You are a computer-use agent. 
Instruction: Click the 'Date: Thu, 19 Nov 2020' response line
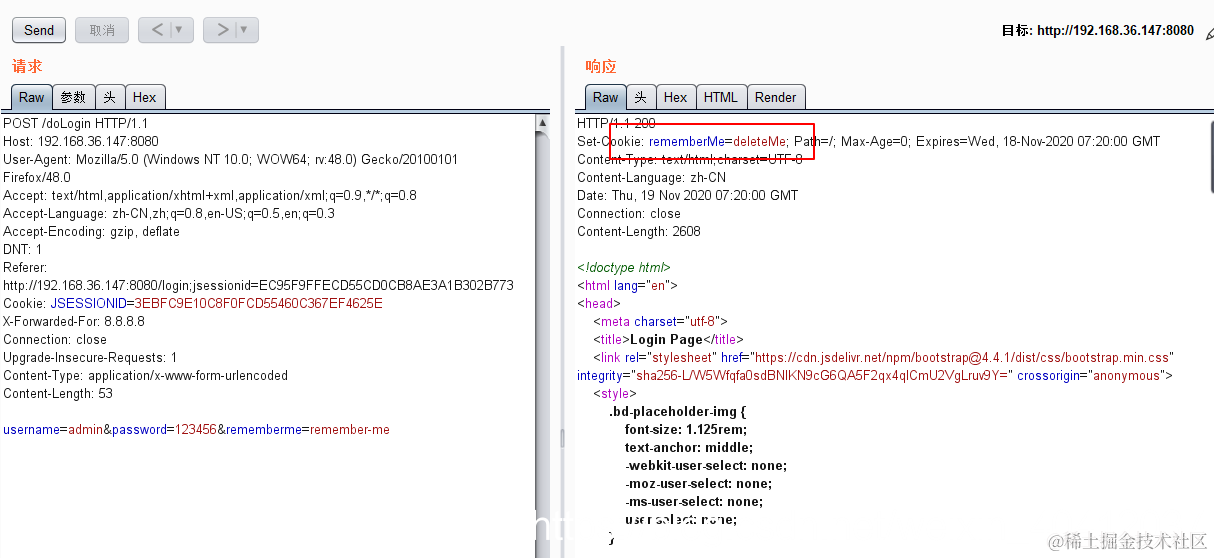click(x=687, y=195)
